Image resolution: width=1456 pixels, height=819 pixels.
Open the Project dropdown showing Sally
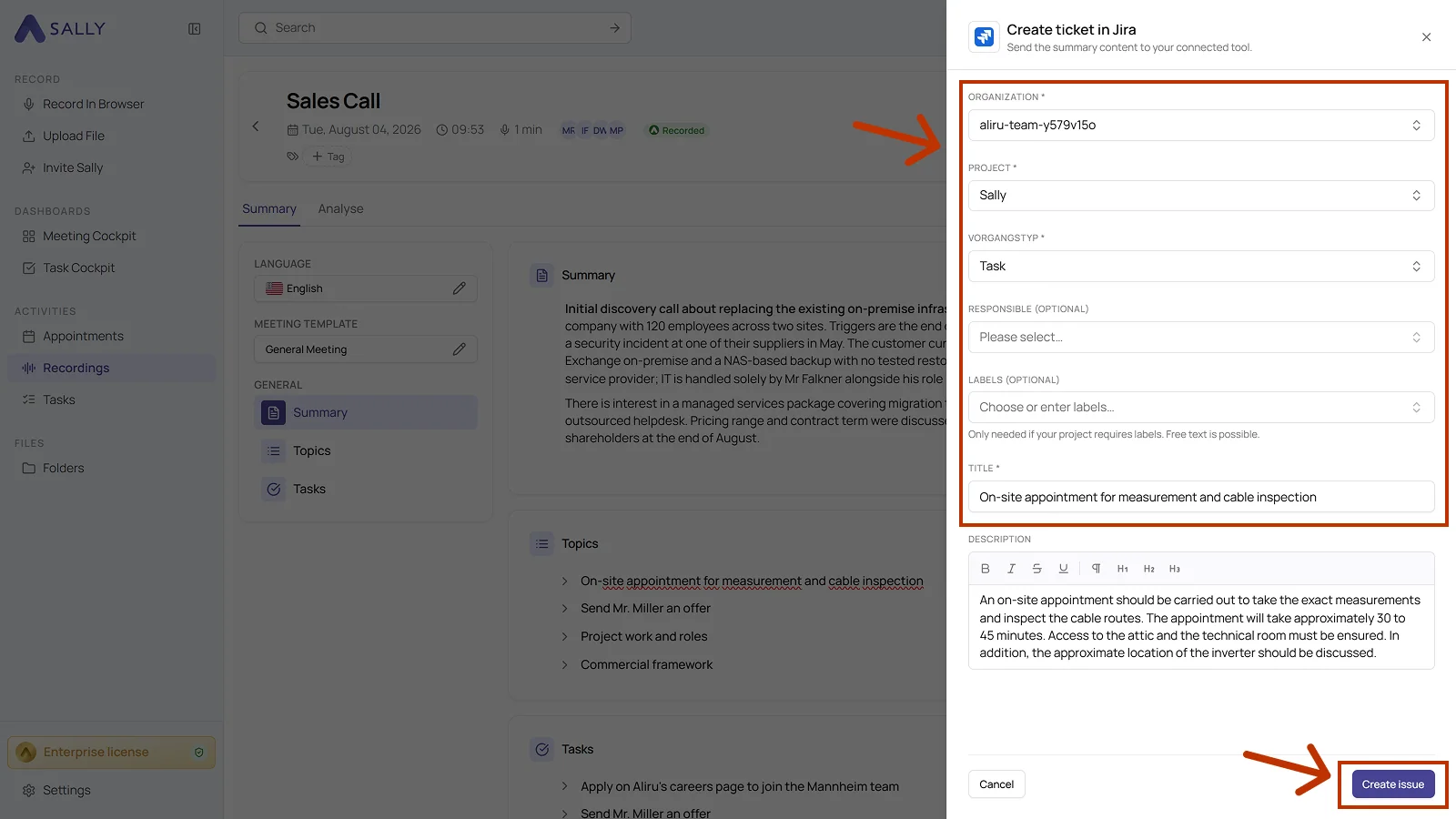[1201, 196]
